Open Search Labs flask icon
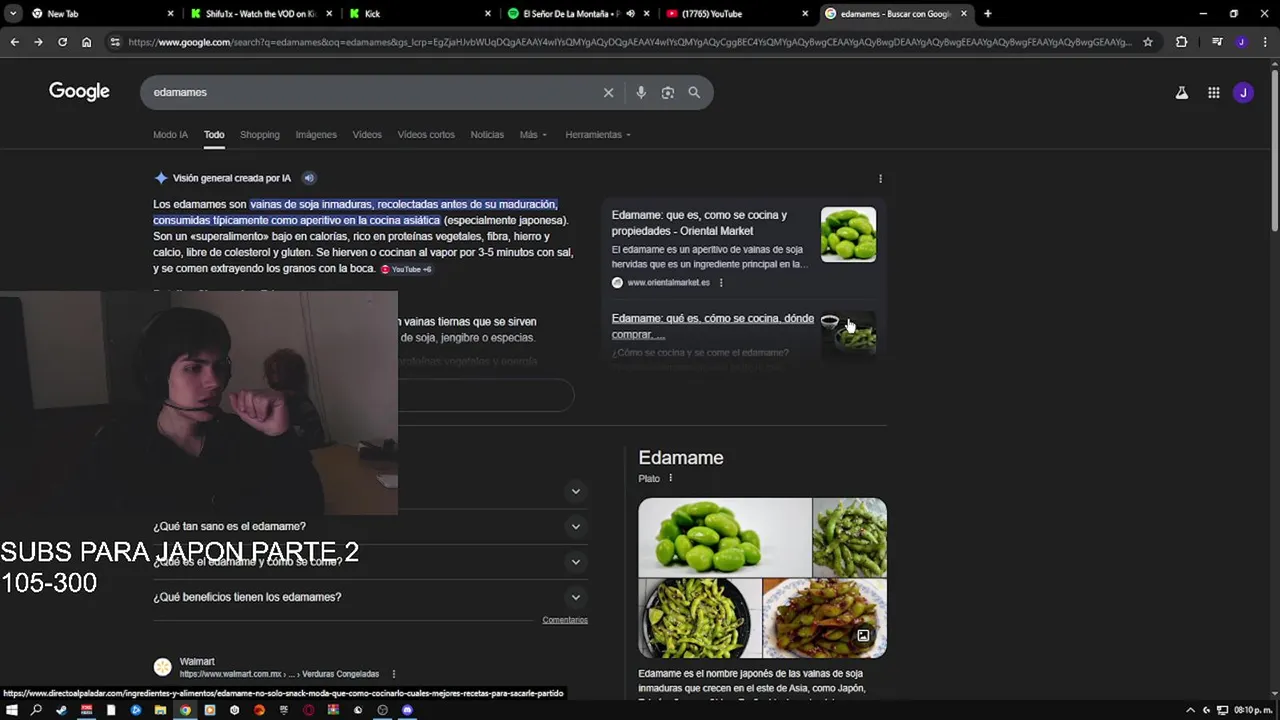The image size is (1280, 720). pyautogui.click(x=1181, y=92)
